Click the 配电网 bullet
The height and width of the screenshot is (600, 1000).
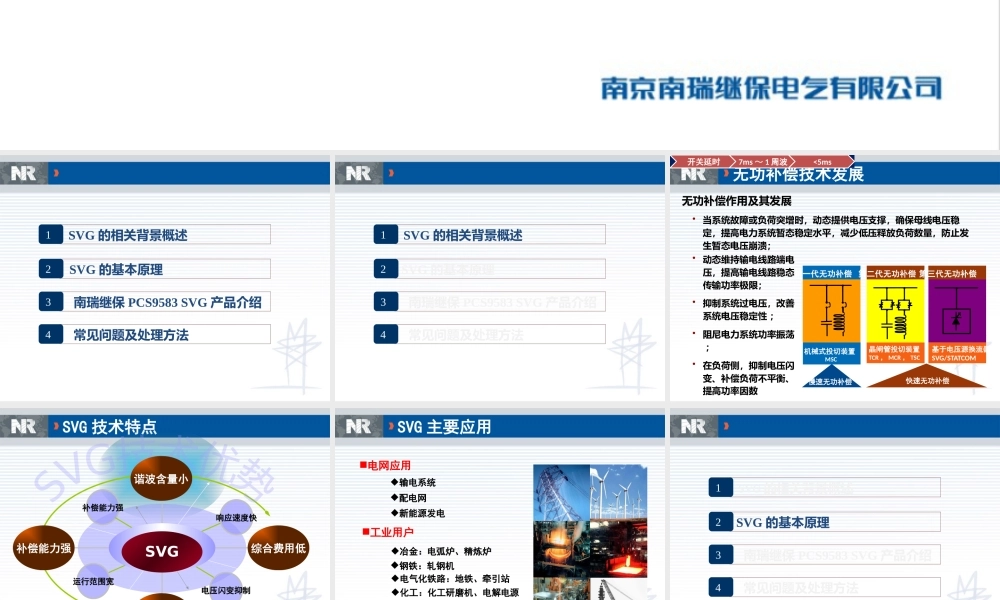pyautogui.click(x=409, y=498)
